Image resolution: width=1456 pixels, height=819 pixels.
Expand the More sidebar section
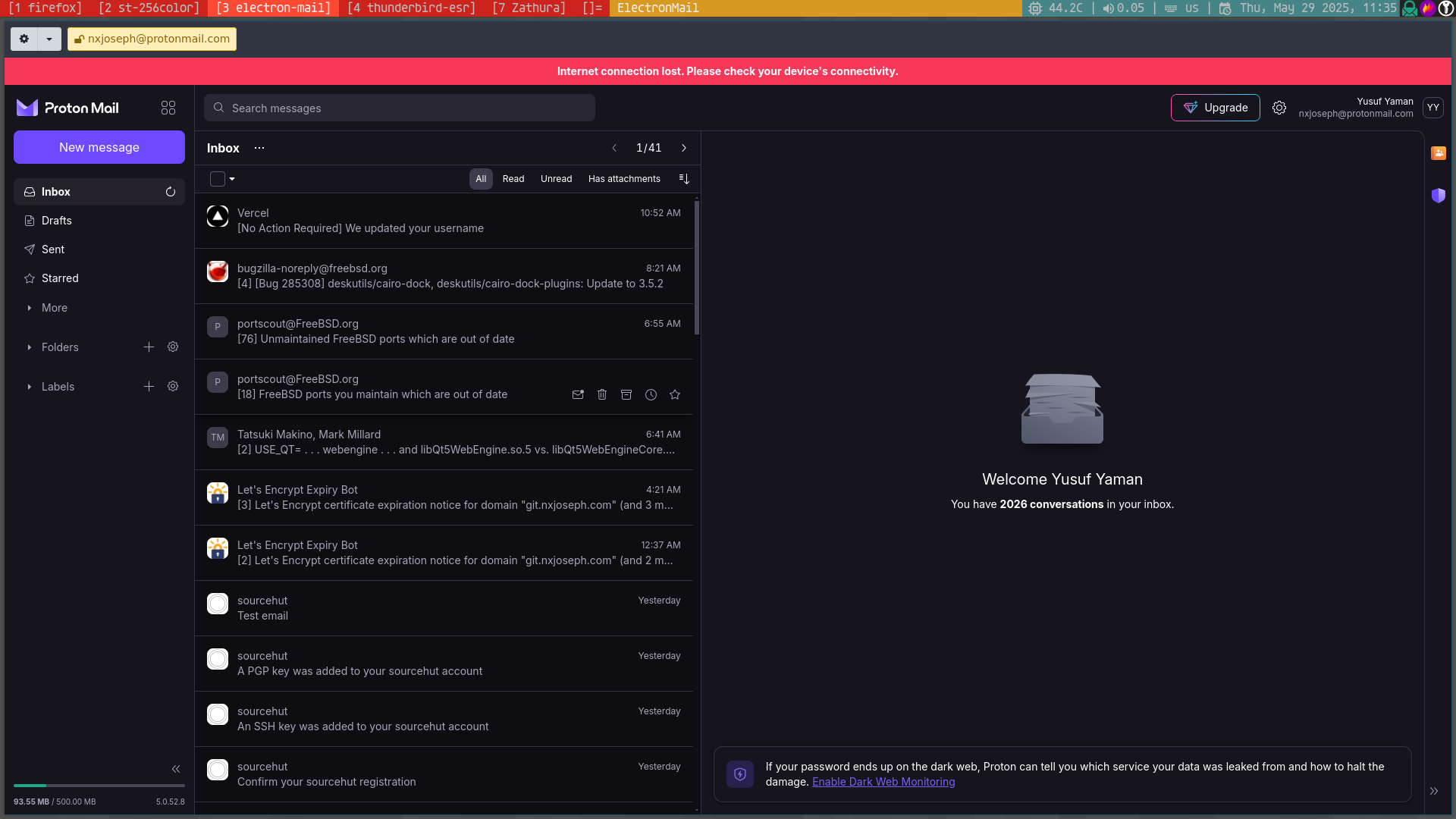pos(55,308)
